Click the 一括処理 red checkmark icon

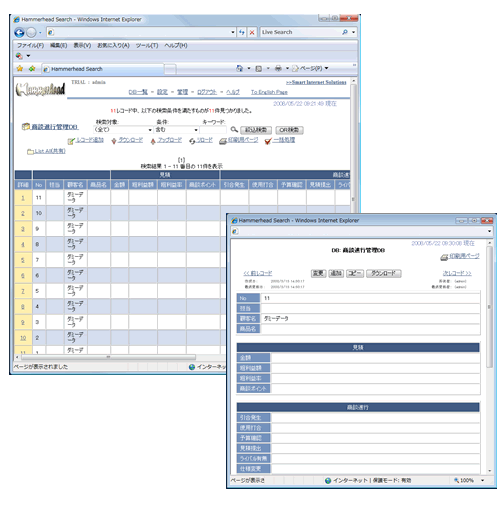tap(268, 141)
